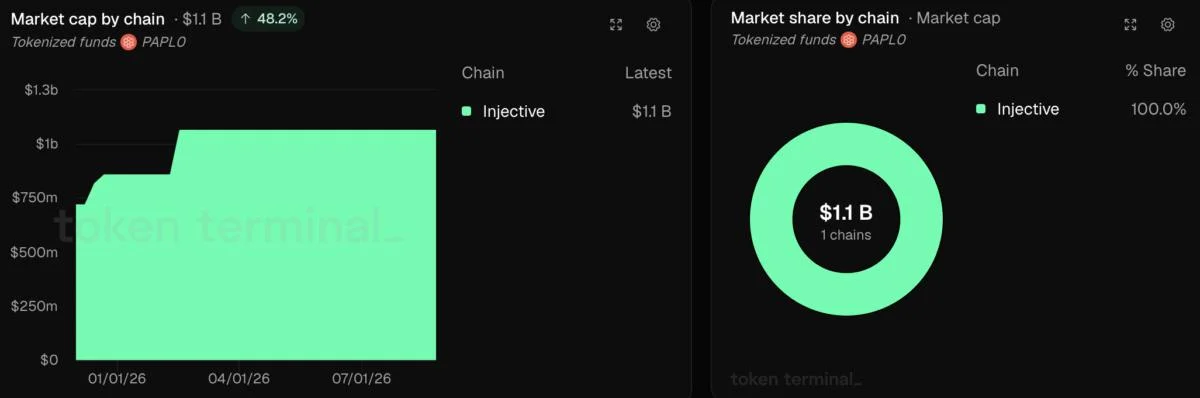Click Tokenized funds label under Market share
1200x398 pixels.
pyautogui.click(x=783, y=40)
